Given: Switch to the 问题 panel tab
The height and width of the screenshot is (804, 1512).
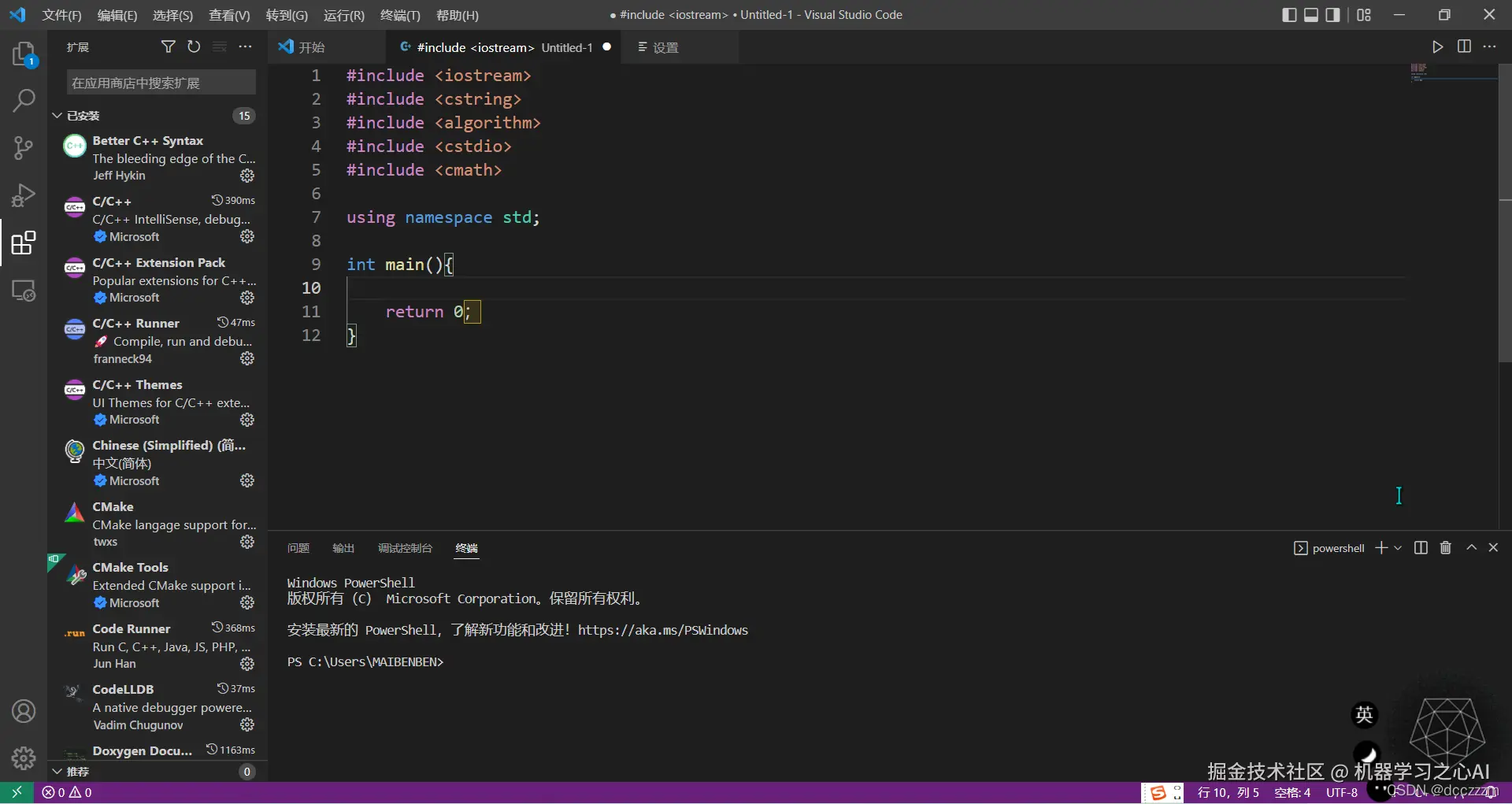Looking at the screenshot, I should point(298,548).
